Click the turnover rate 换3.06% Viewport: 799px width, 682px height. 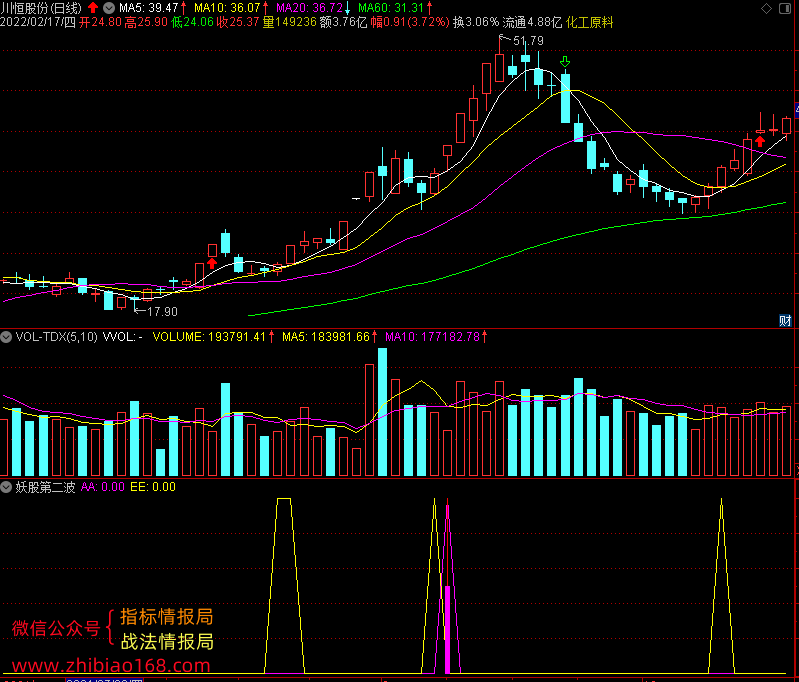[476, 22]
